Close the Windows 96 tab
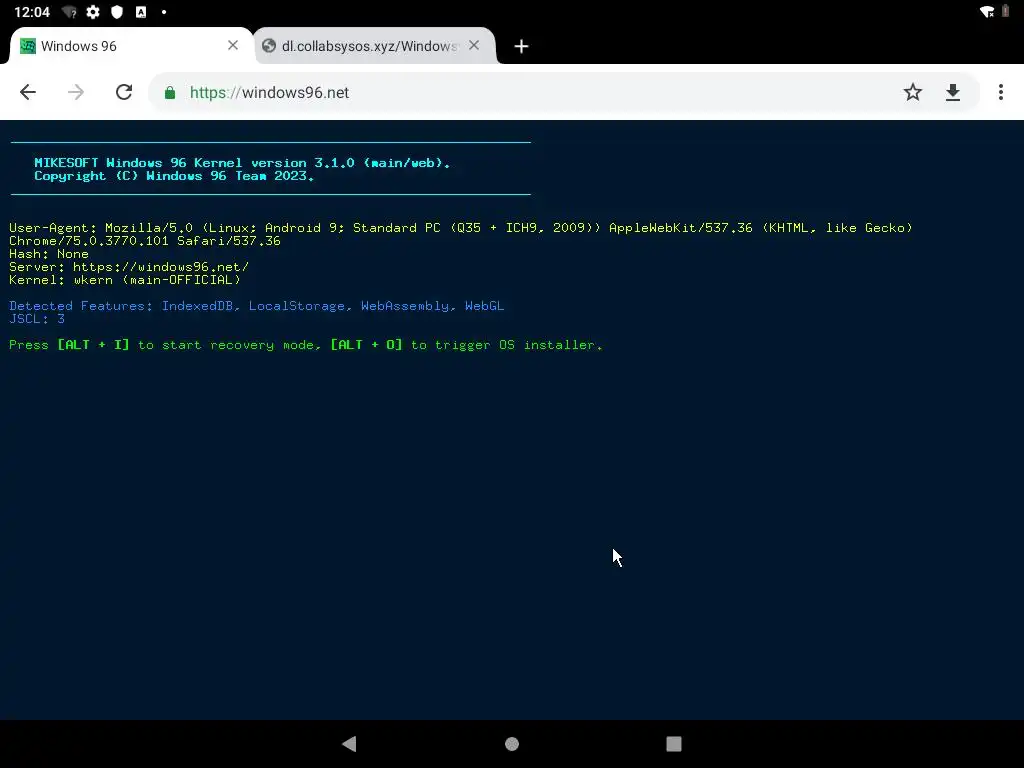Screen dimensions: 1024x768 pyautogui.click(x=233, y=45)
